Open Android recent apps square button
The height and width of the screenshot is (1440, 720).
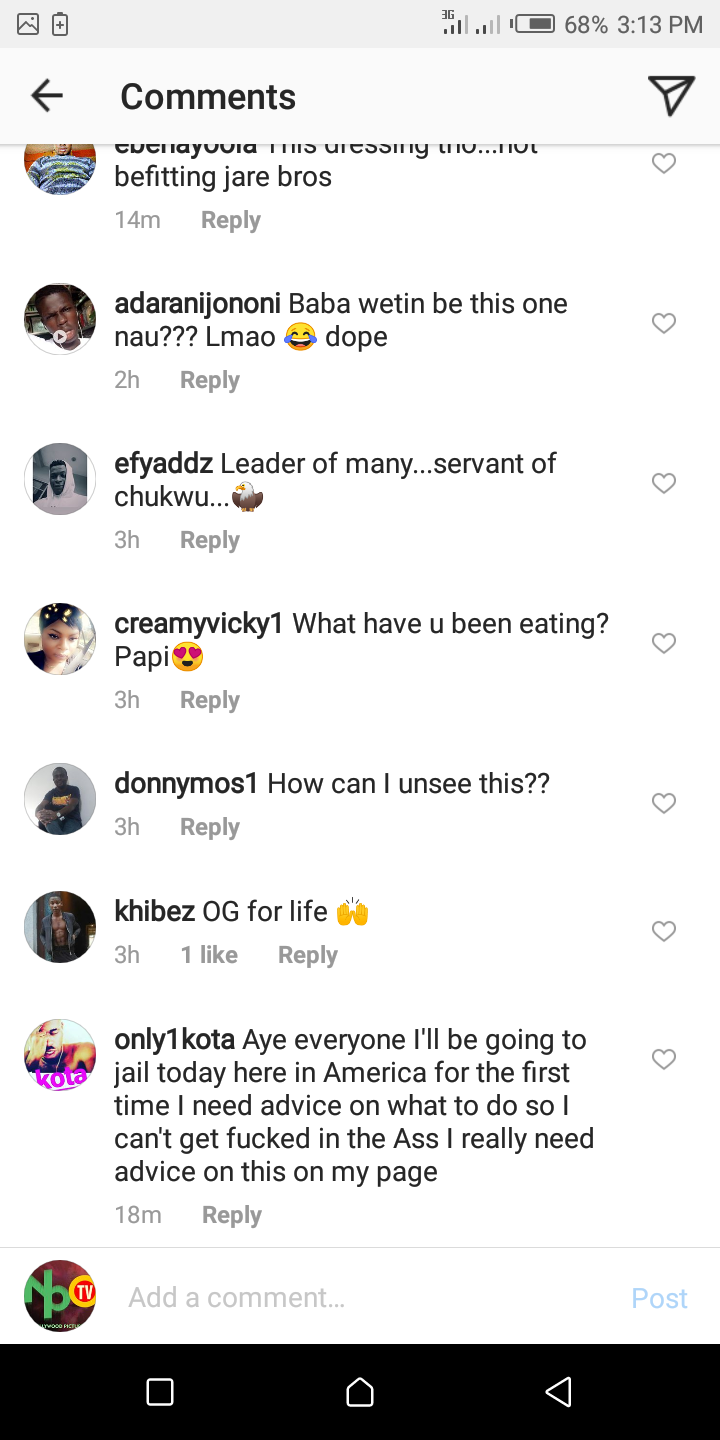point(160,1391)
